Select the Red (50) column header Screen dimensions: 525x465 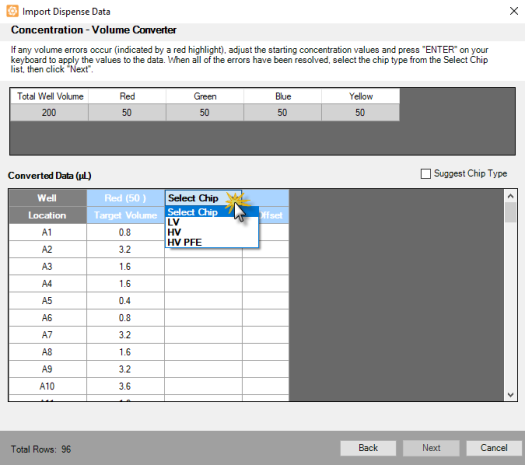125,198
